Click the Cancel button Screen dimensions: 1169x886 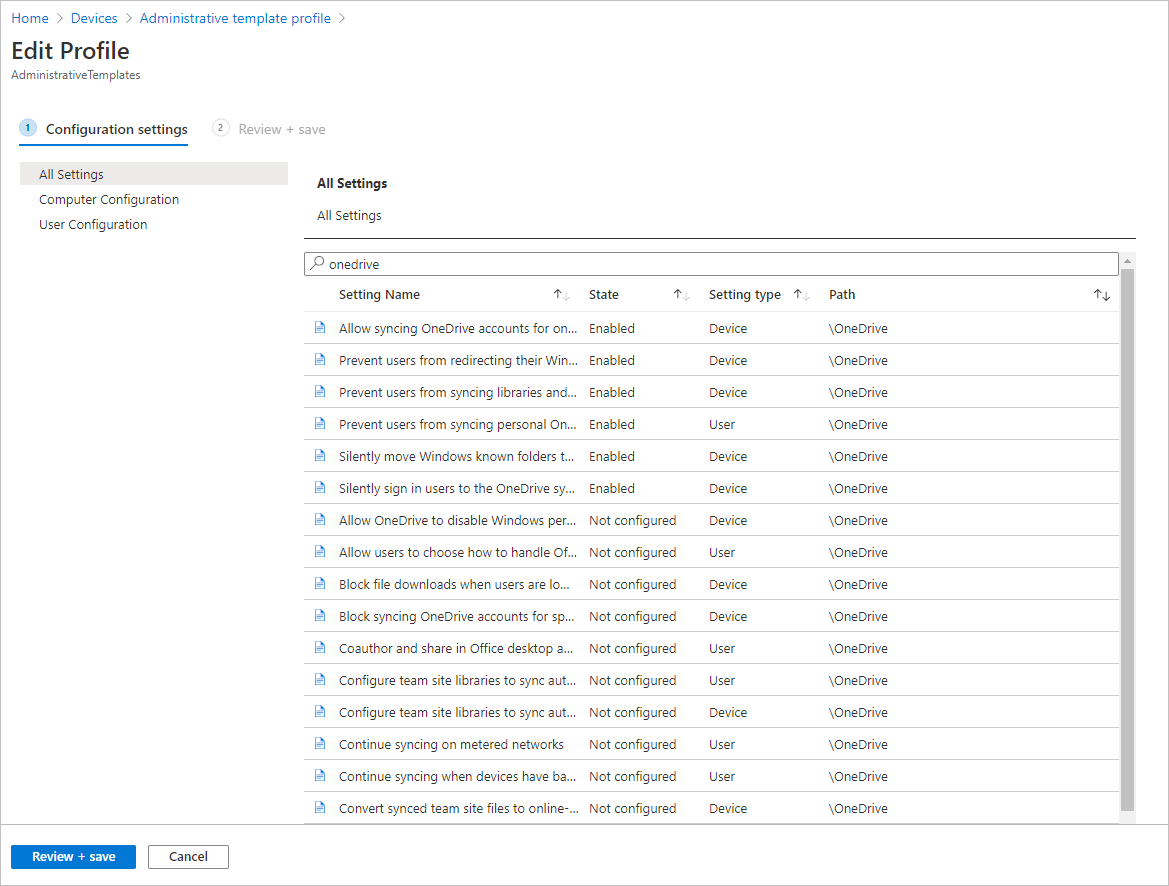(188, 857)
